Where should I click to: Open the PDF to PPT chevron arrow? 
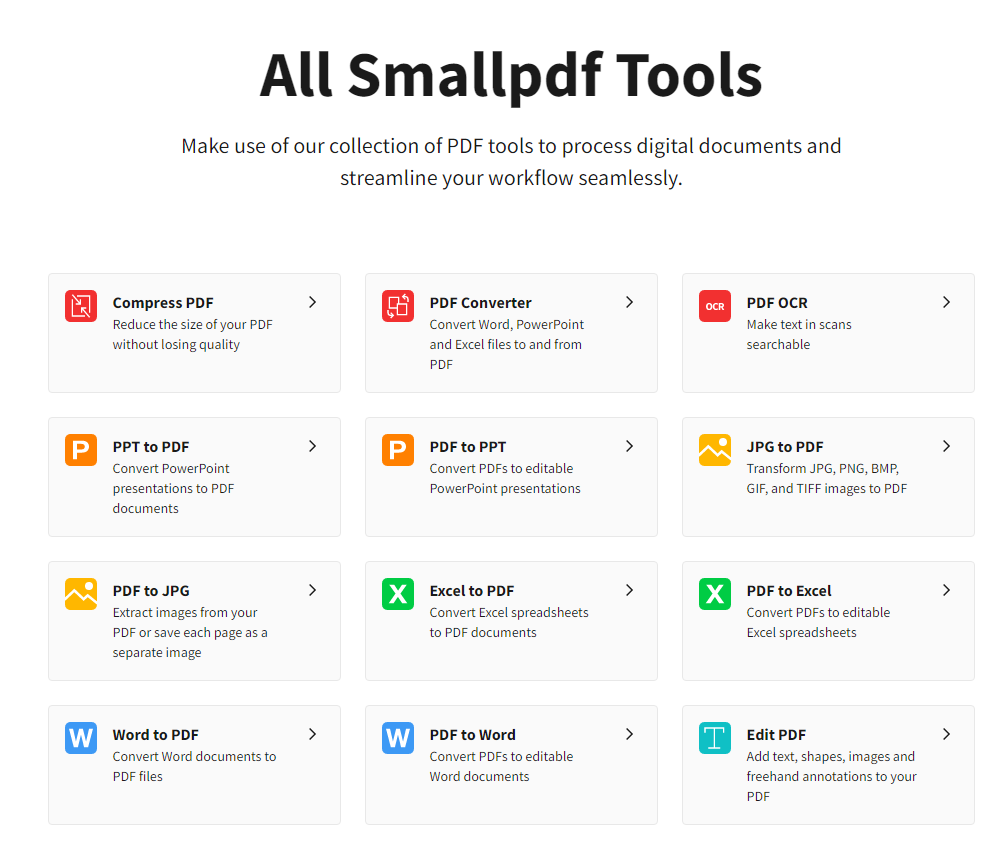pos(629,446)
